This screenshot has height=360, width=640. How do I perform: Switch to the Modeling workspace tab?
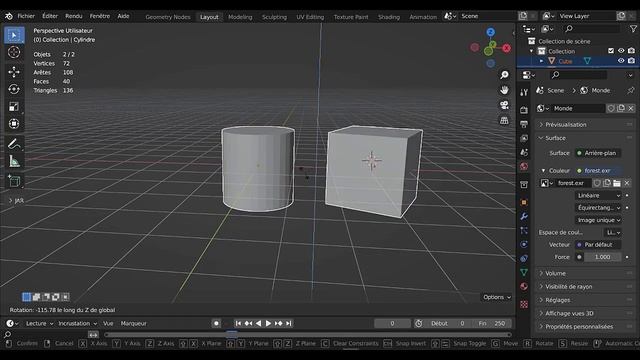(240, 17)
